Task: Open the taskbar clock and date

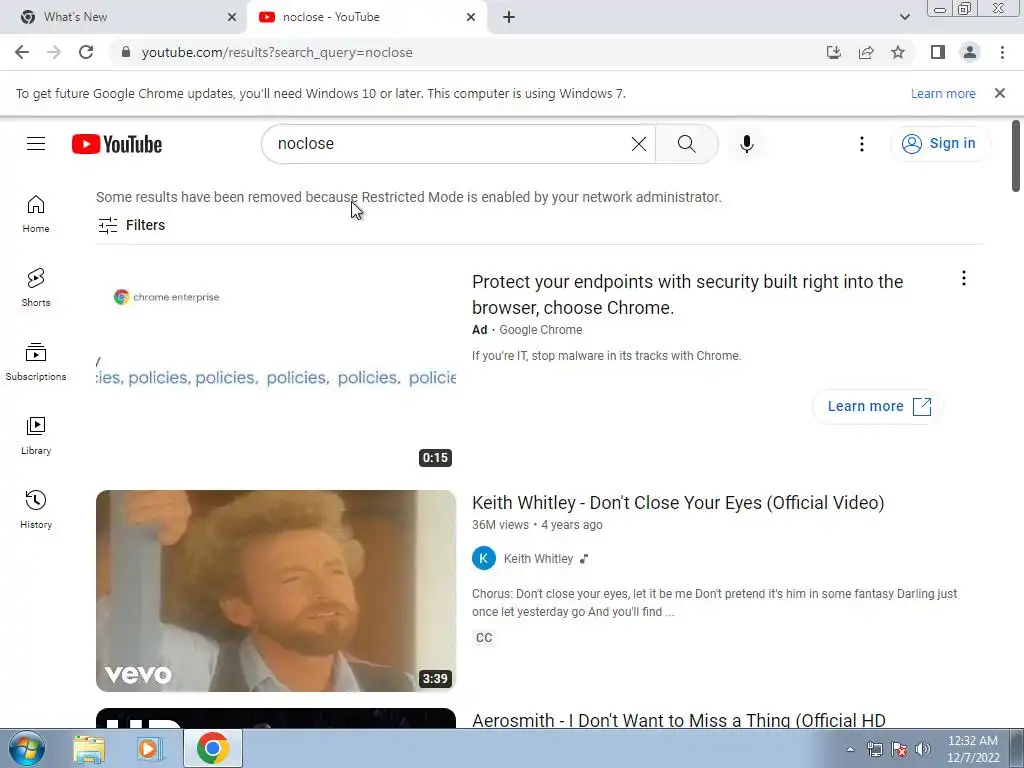Action: point(973,749)
